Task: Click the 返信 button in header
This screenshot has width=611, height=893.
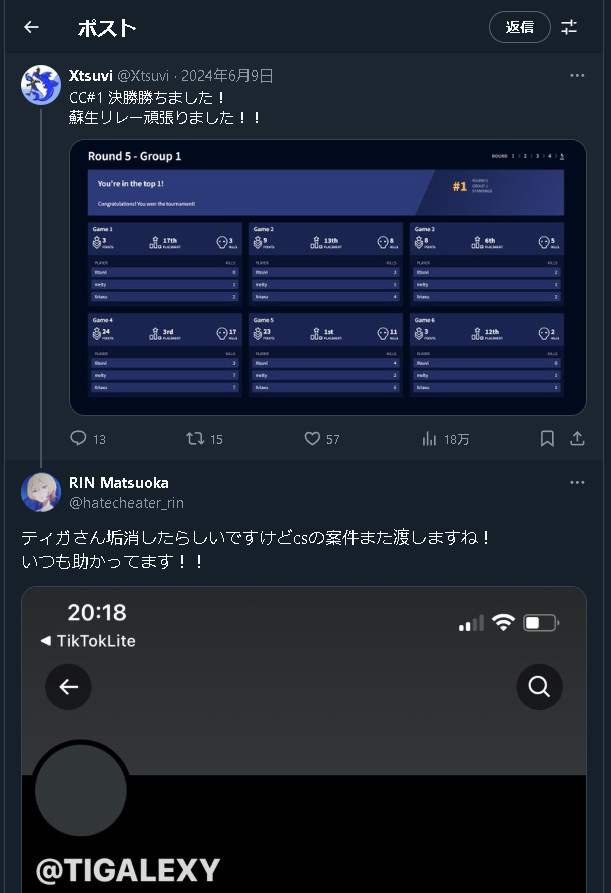Action: [x=519, y=27]
